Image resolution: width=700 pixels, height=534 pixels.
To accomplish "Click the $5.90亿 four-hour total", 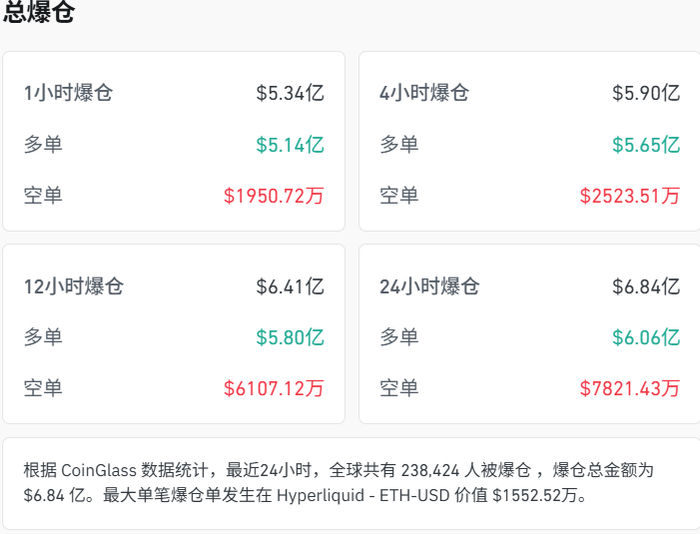I will click(x=646, y=93).
